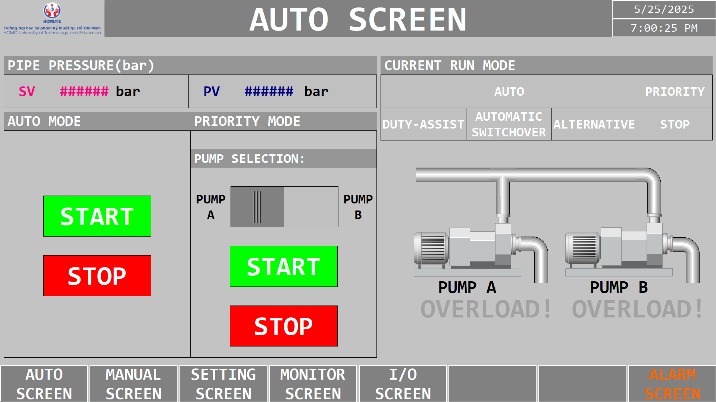Click the SV pressure setpoint value
The width and height of the screenshot is (716, 402).
click(84, 91)
